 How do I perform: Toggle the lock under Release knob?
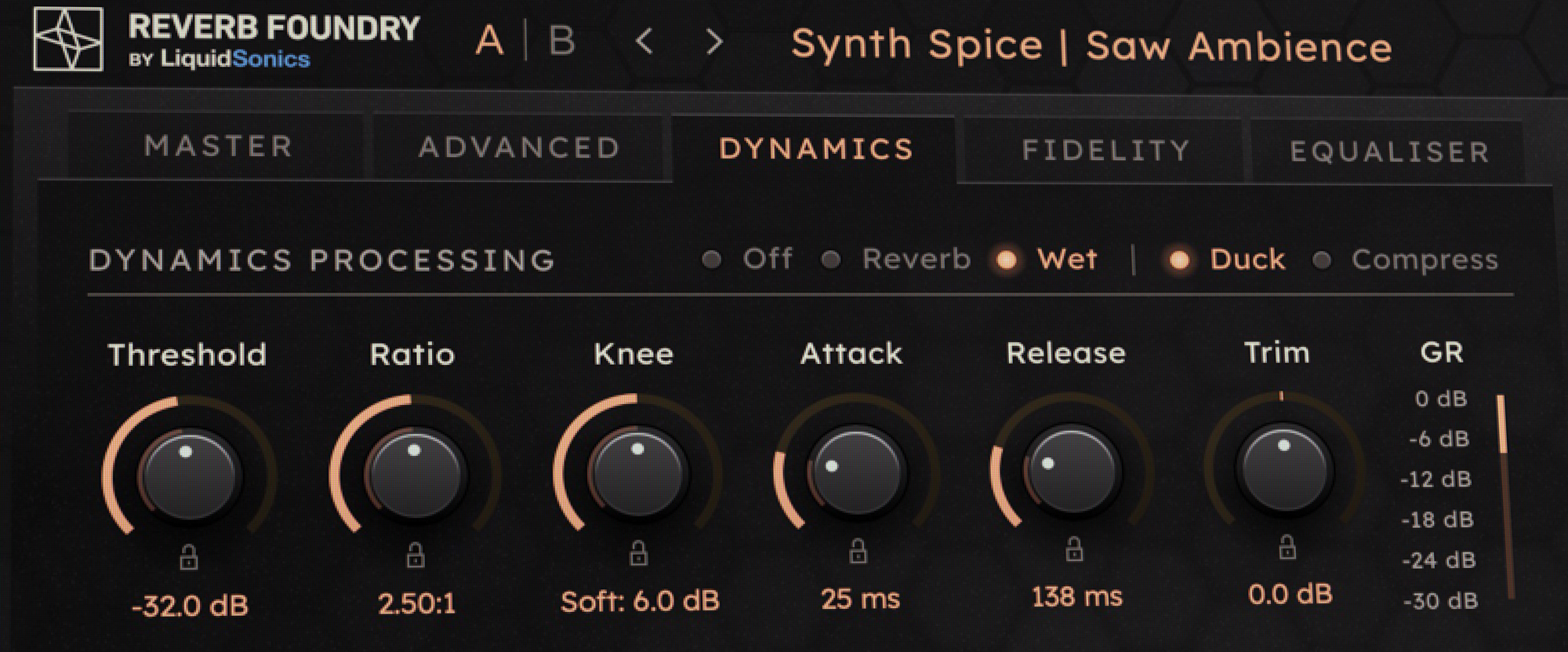coord(1074,549)
